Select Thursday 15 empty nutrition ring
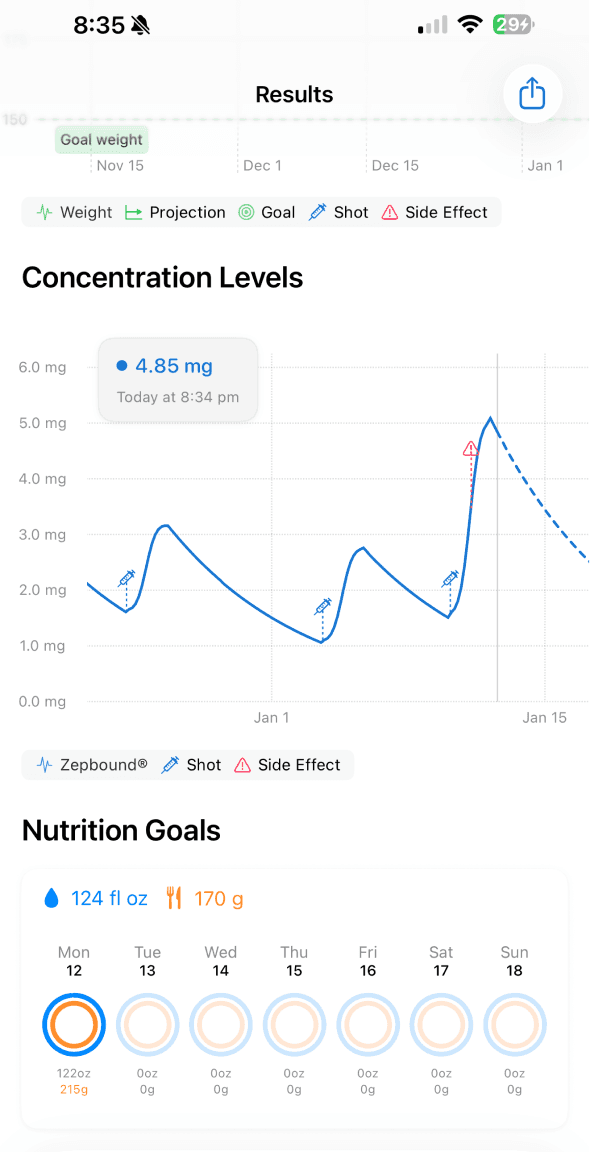The width and height of the screenshot is (590, 1152). (x=294, y=1024)
